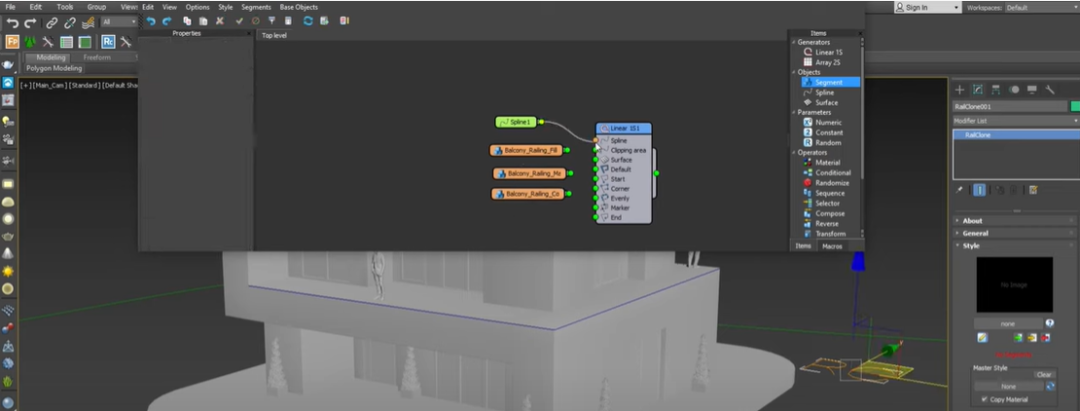
Task: Click the RailClone Rc toolbar icon
Action: point(108,42)
